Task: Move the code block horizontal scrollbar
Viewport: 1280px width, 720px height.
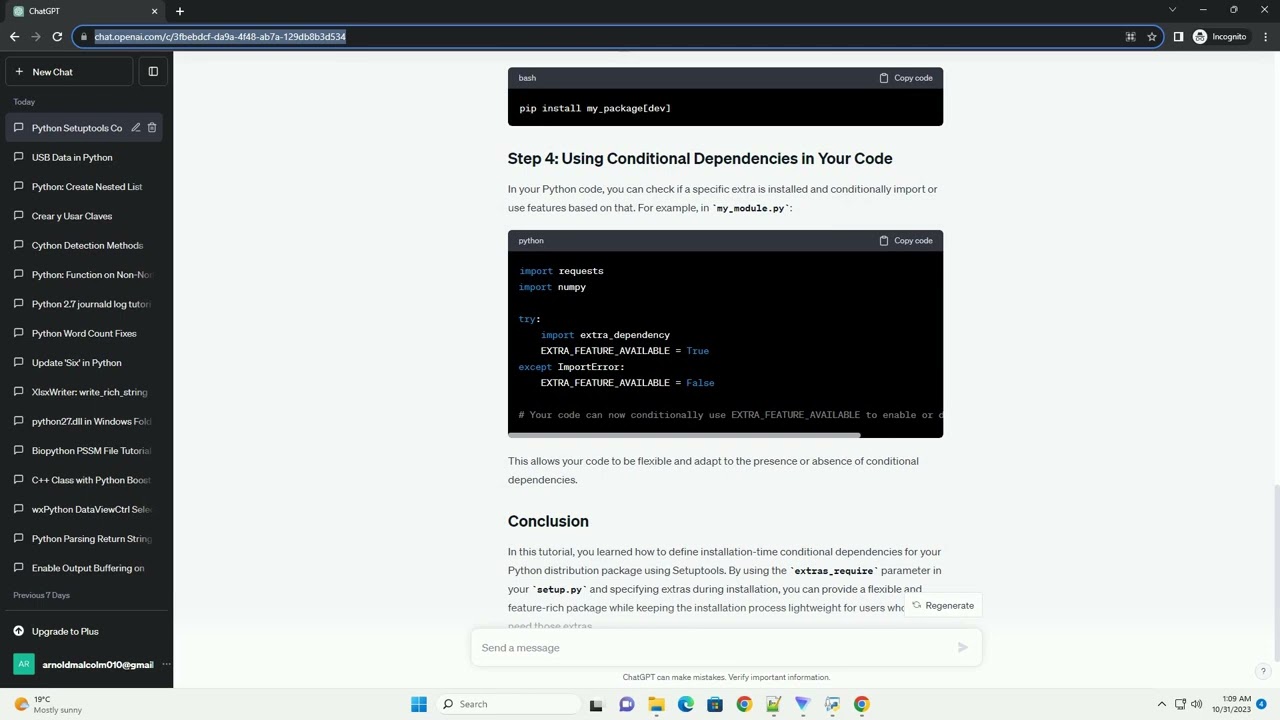Action: (x=684, y=435)
